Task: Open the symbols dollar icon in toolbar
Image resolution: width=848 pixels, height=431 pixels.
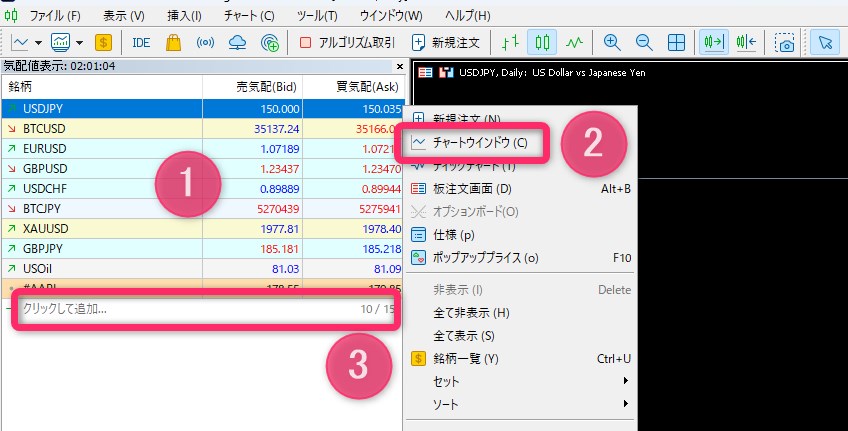Action: (x=103, y=42)
